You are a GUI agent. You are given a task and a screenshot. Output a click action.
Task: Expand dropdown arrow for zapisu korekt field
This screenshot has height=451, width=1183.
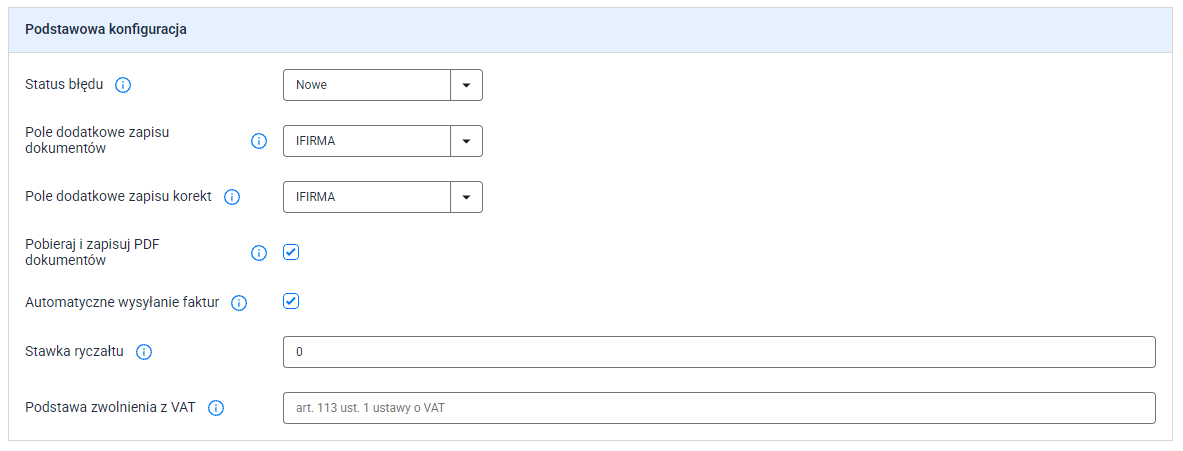466,197
